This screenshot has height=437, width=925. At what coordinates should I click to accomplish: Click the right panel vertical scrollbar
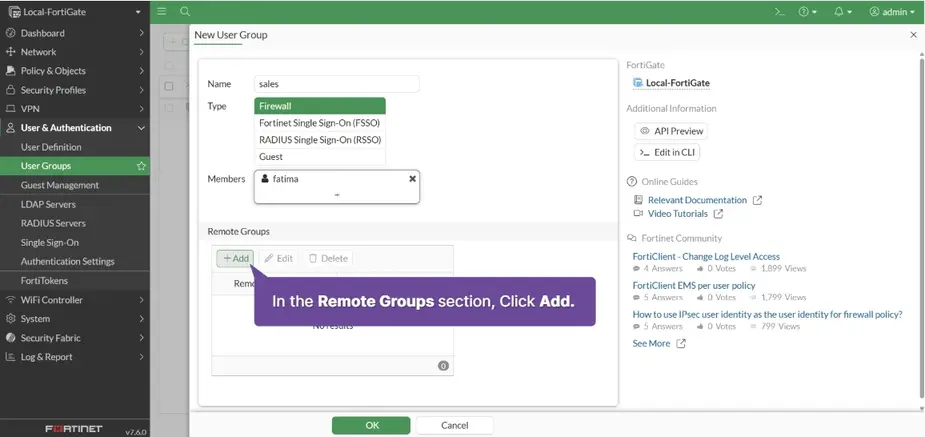pos(921,230)
